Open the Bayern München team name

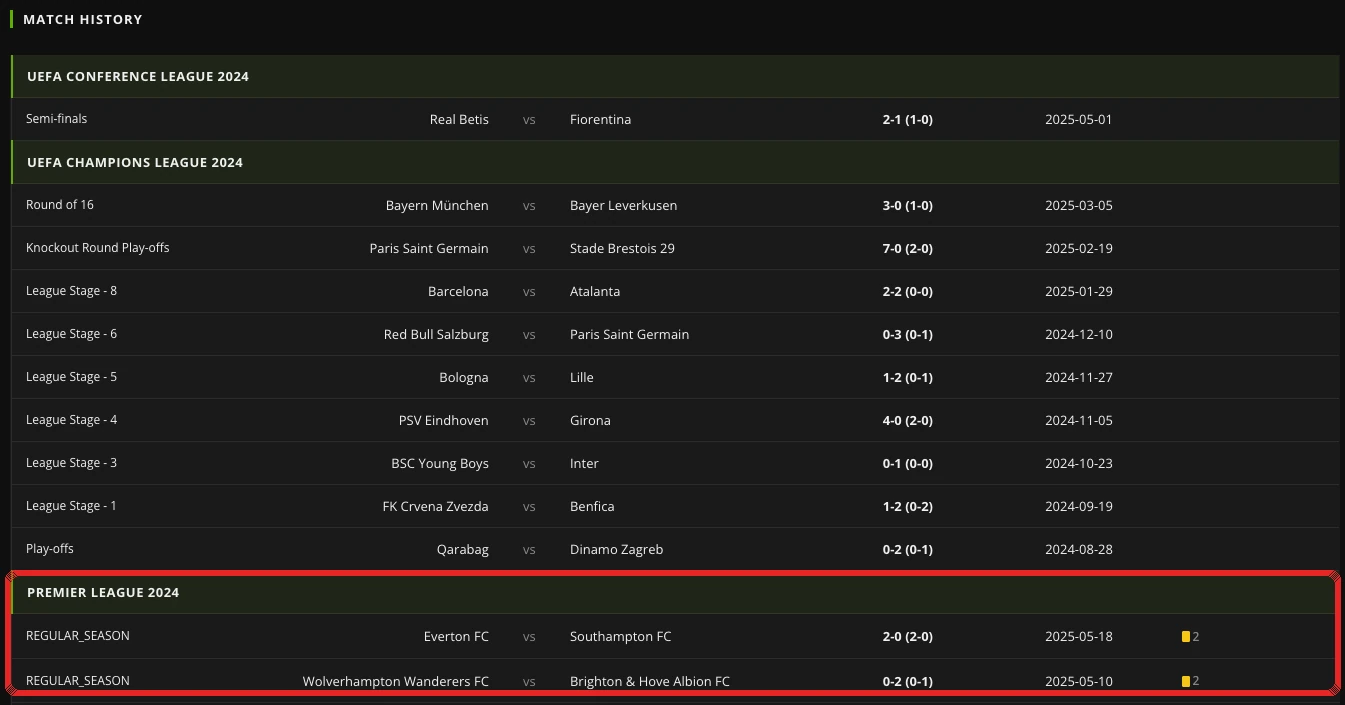point(437,205)
